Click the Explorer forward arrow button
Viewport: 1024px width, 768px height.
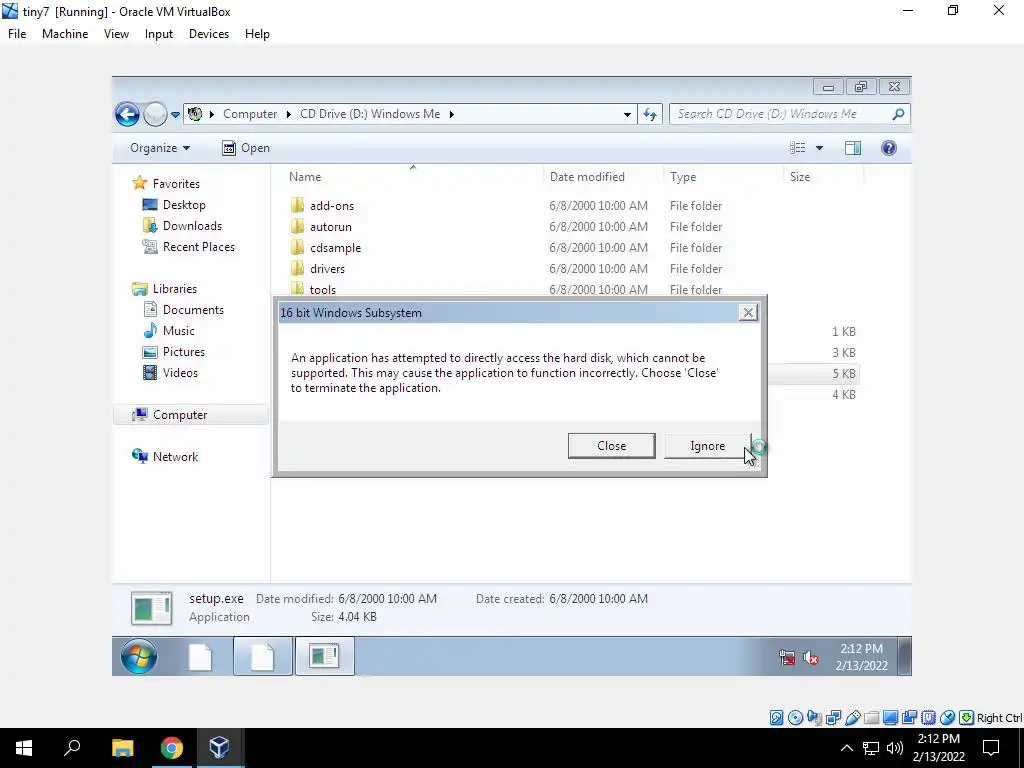pos(155,114)
